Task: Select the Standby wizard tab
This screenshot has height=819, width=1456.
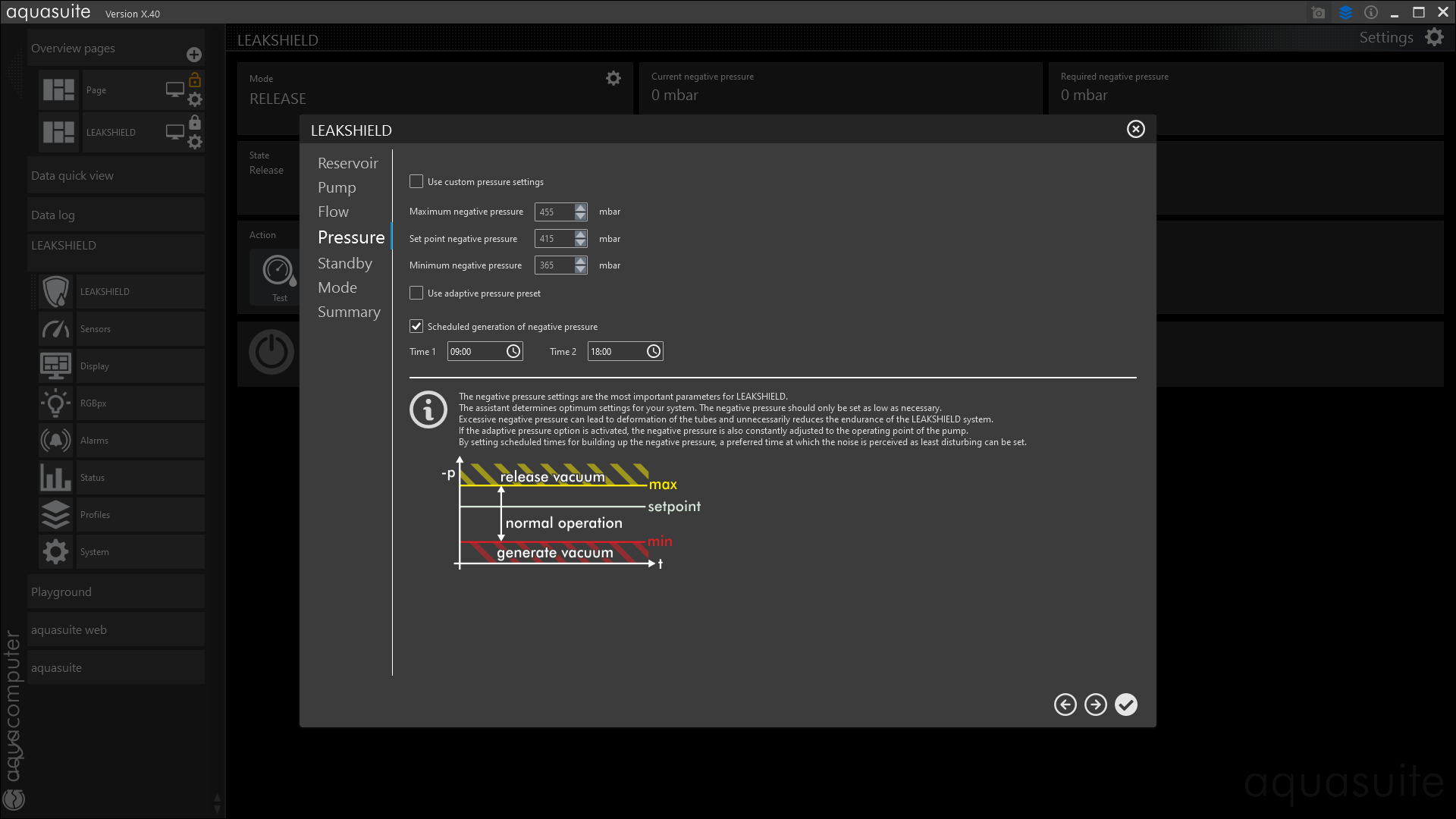Action: (345, 263)
